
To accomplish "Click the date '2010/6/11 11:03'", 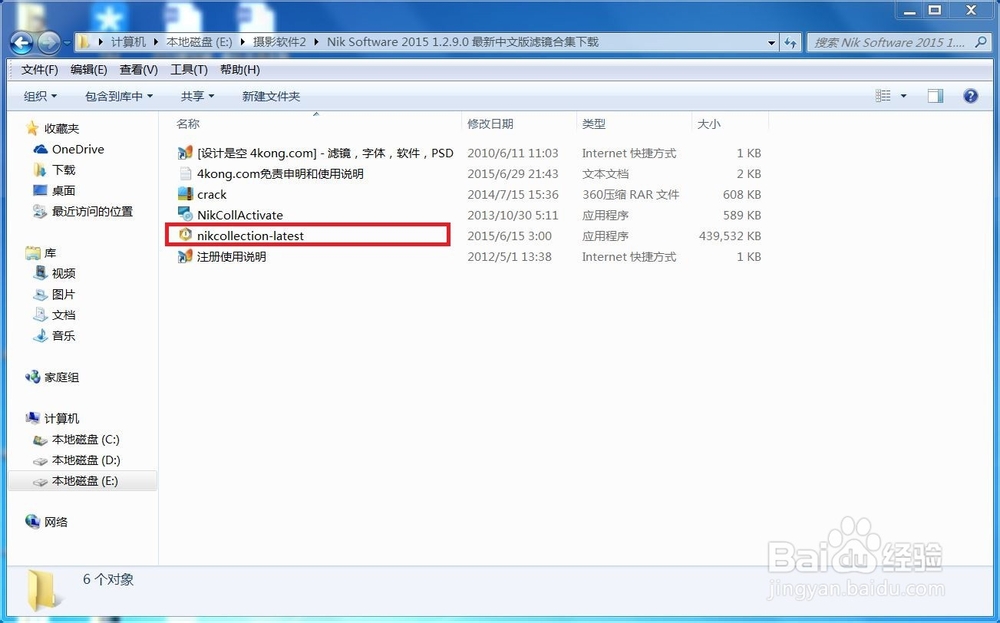I will tap(513, 153).
